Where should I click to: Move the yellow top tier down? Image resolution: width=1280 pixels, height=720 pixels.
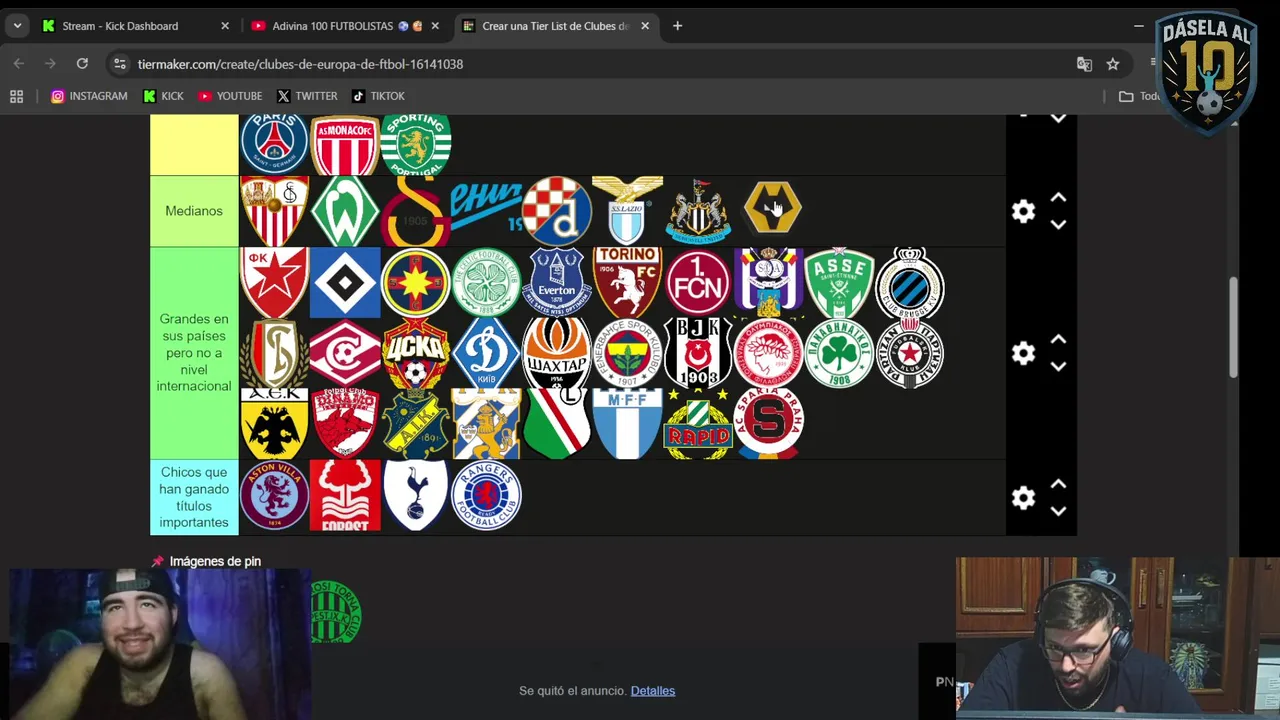click(1058, 118)
